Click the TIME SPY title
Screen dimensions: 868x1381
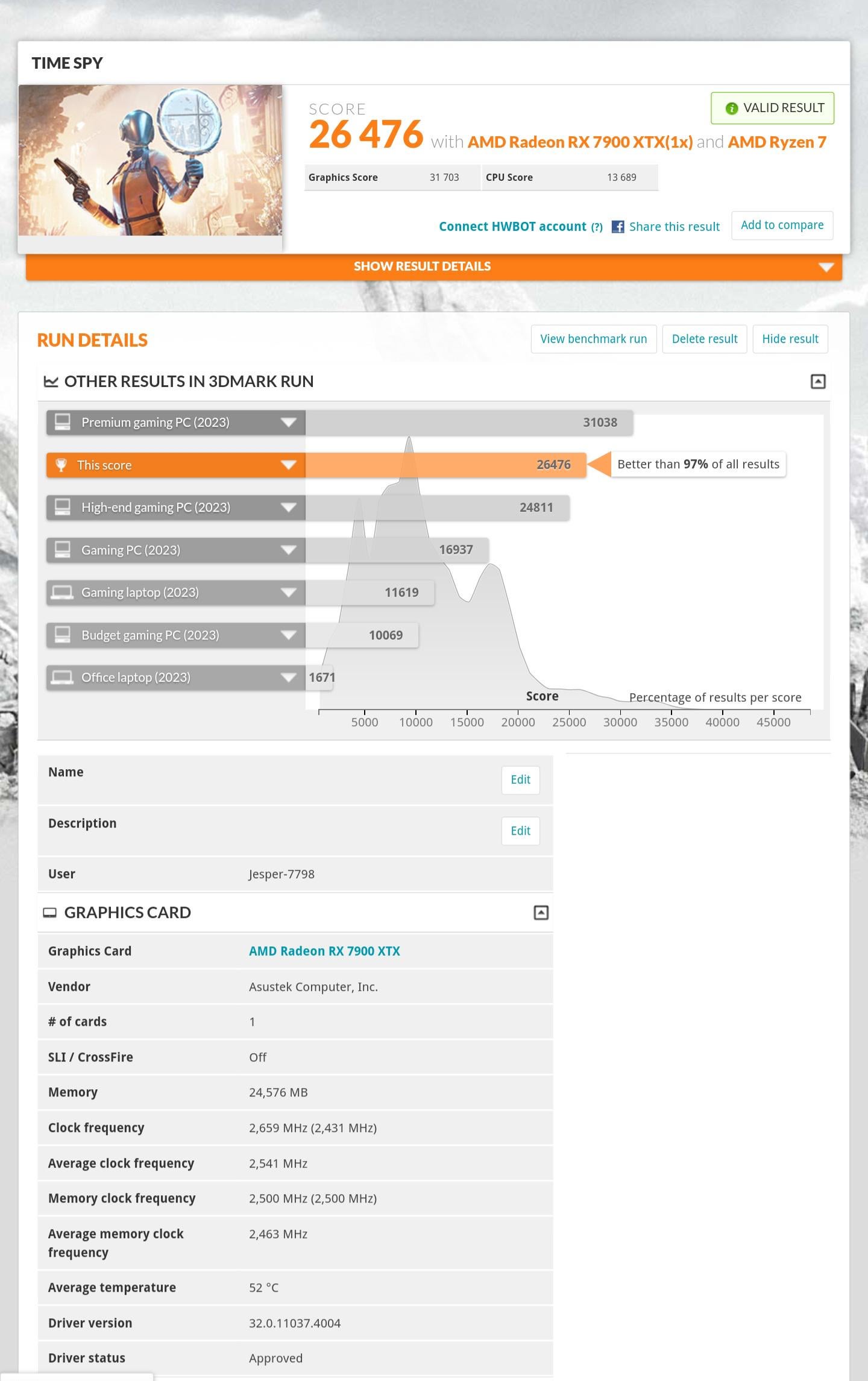point(68,63)
